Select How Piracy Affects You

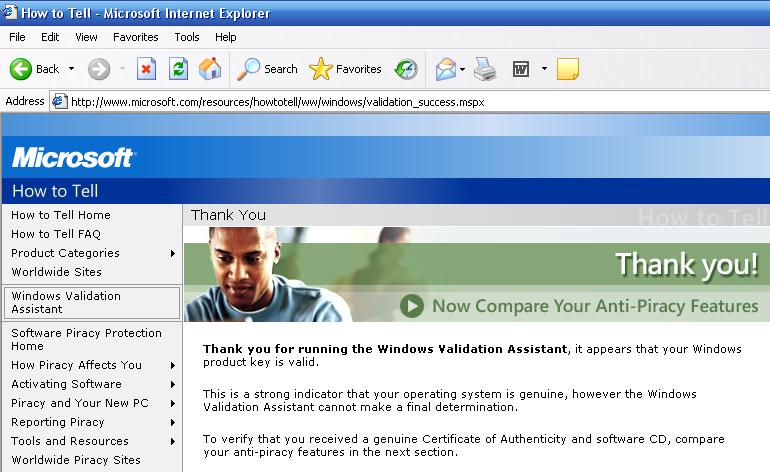(x=76, y=365)
